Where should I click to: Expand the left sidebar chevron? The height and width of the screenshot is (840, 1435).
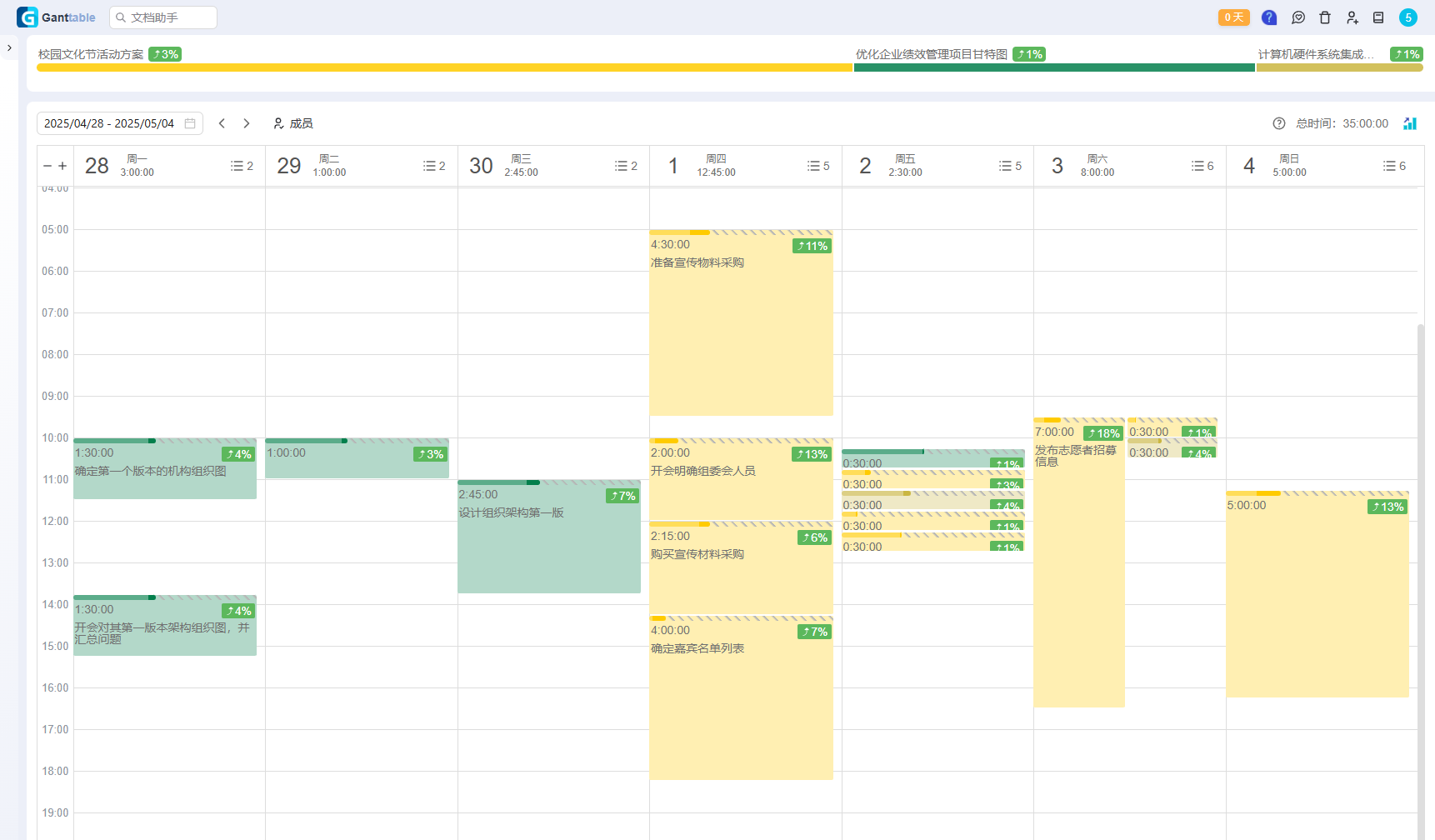(x=9, y=48)
